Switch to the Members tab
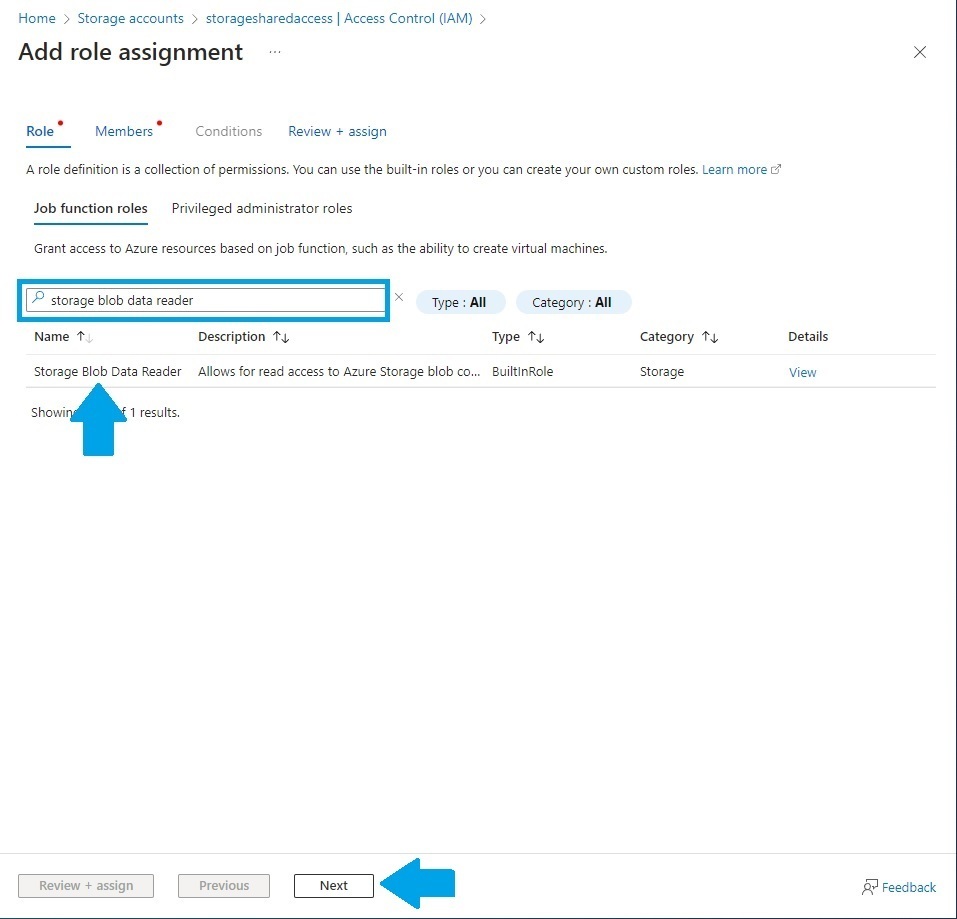The height and width of the screenshot is (919, 957). click(x=124, y=131)
